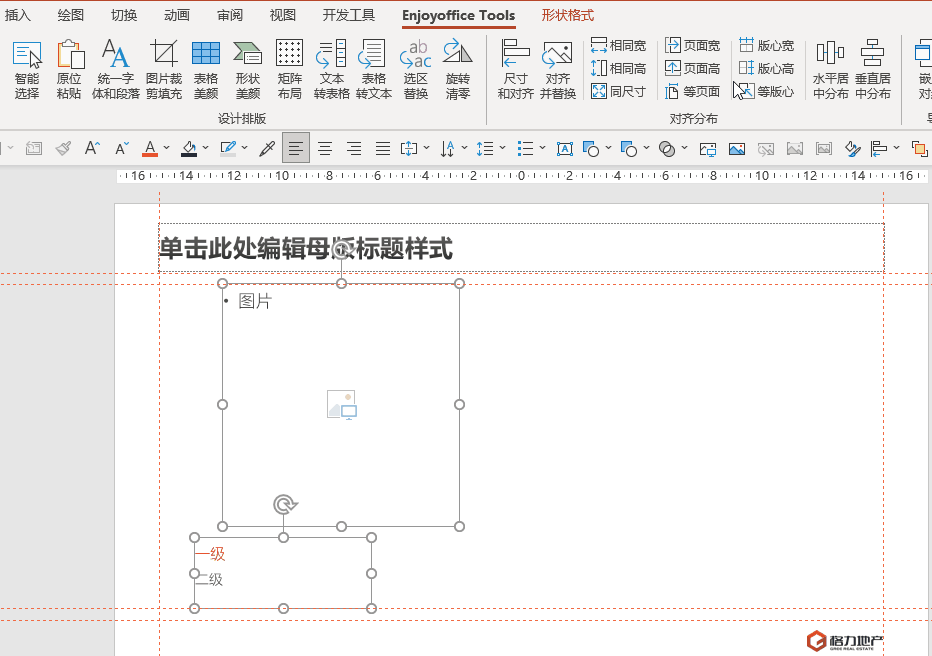This screenshot has height=656, width=932.
Task: Toggle align left paragraph button
Action: [x=295, y=149]
